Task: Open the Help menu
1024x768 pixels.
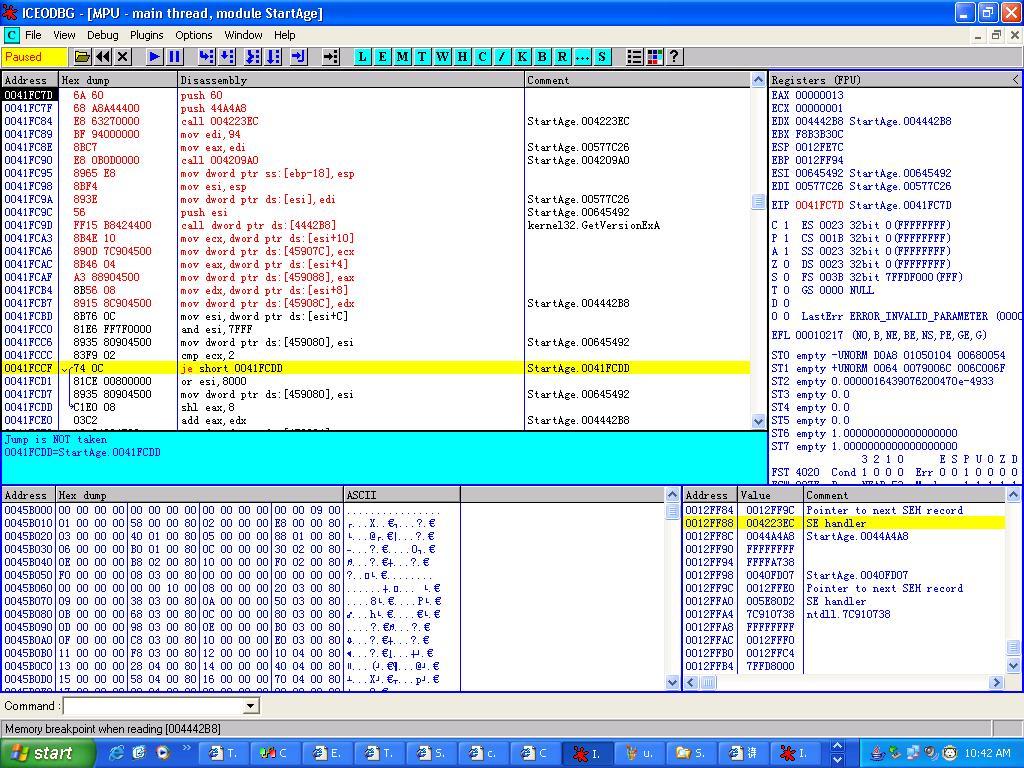Action: [x=284, y=35]
